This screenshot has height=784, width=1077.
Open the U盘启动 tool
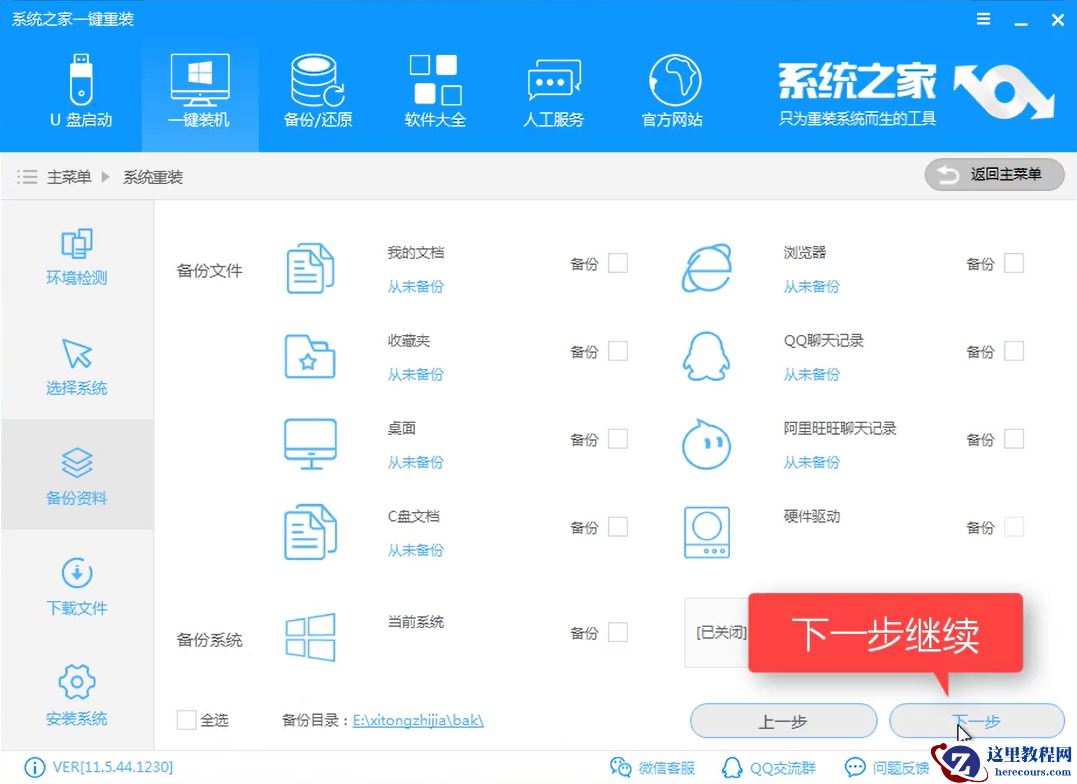coord(81,90)
